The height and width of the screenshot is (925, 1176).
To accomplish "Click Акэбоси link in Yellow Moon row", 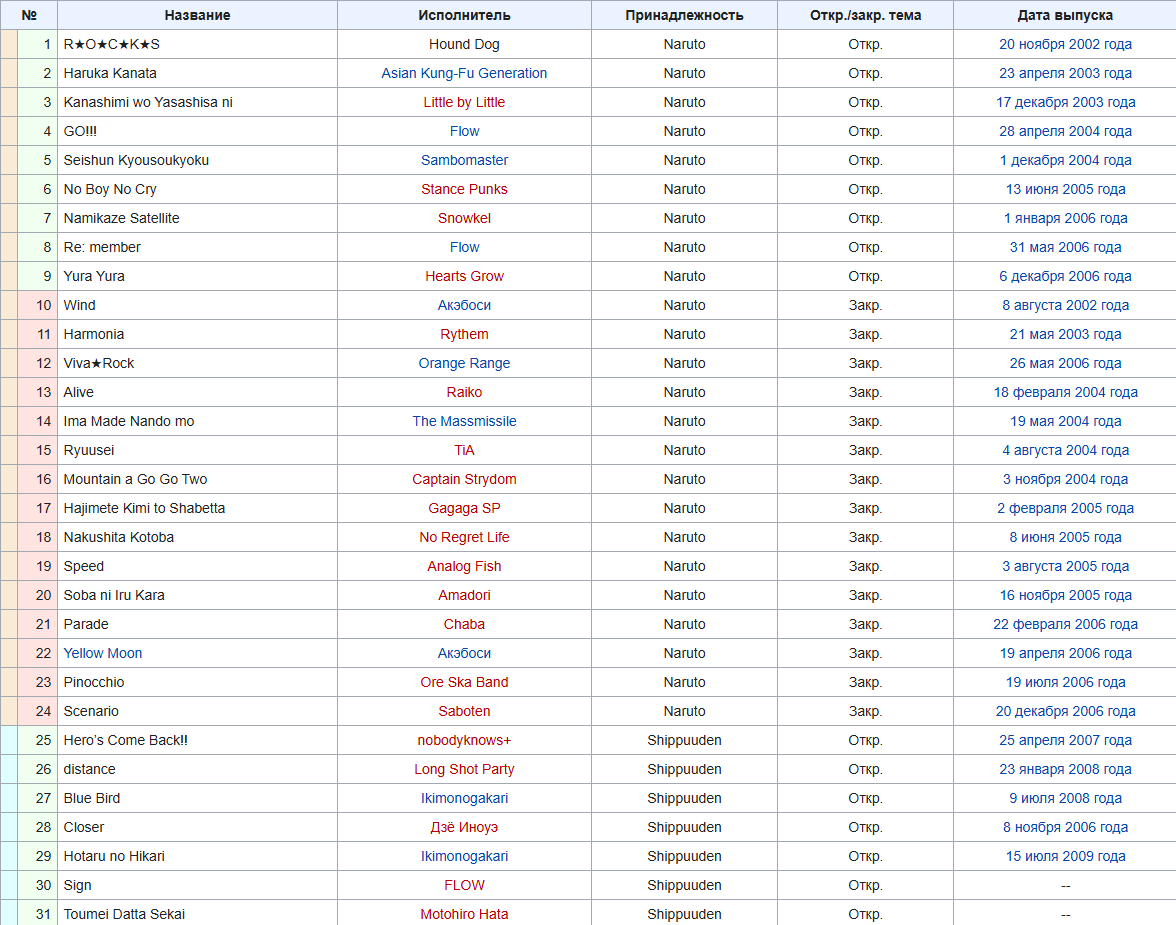I will [464, 653].
